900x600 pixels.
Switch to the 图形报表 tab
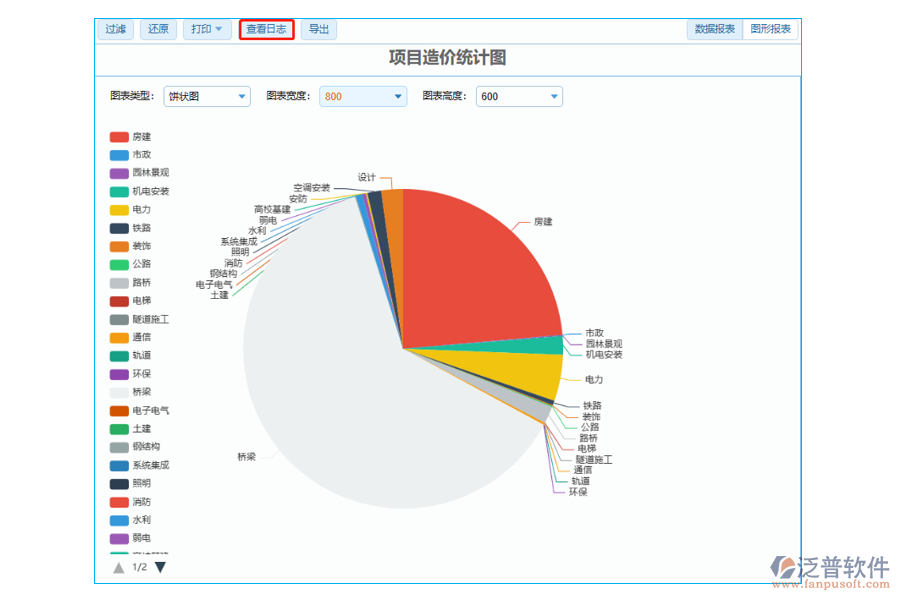click(x=770, y=30)
